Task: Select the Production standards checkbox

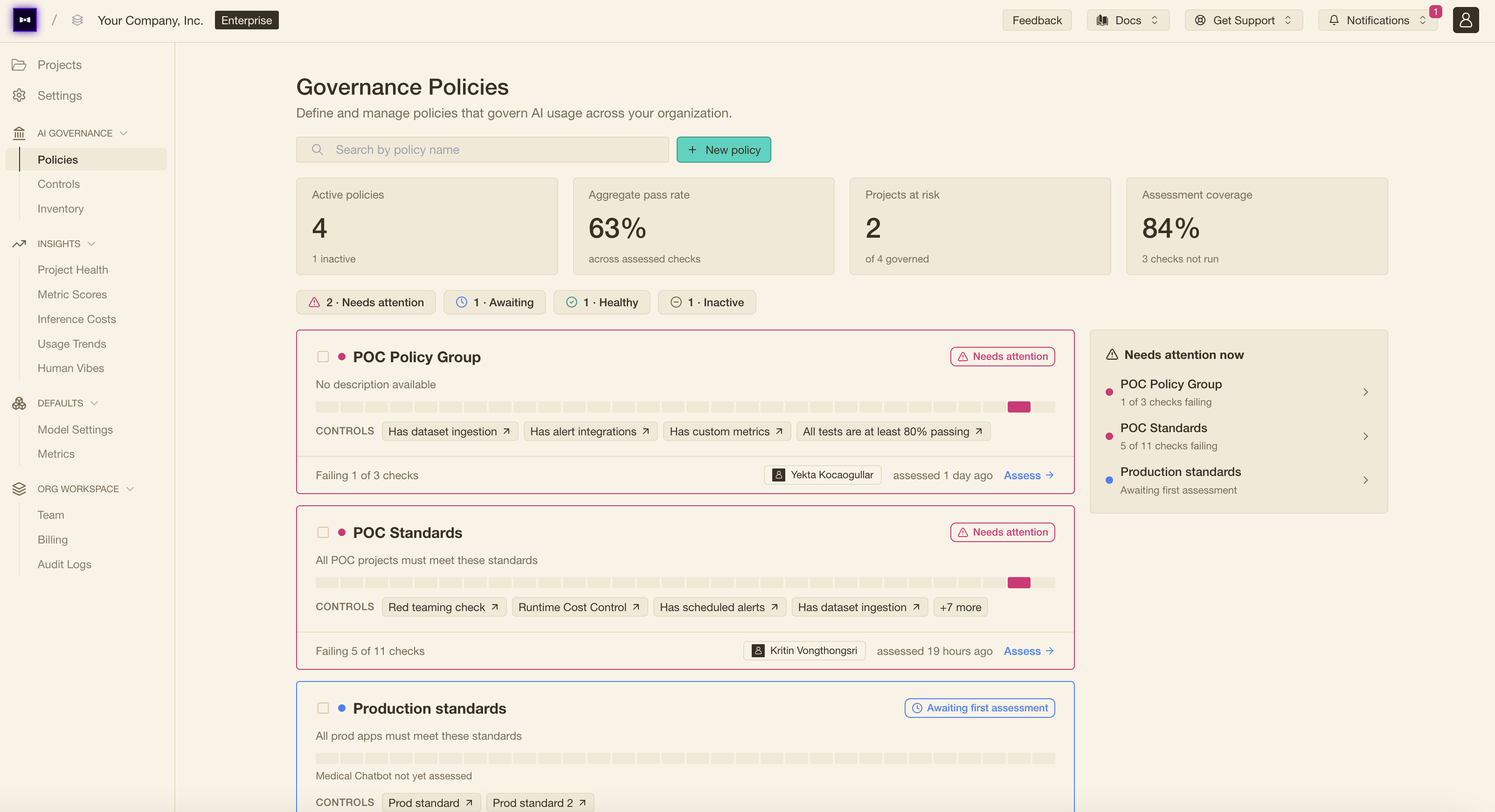Action: pos(323,708)
